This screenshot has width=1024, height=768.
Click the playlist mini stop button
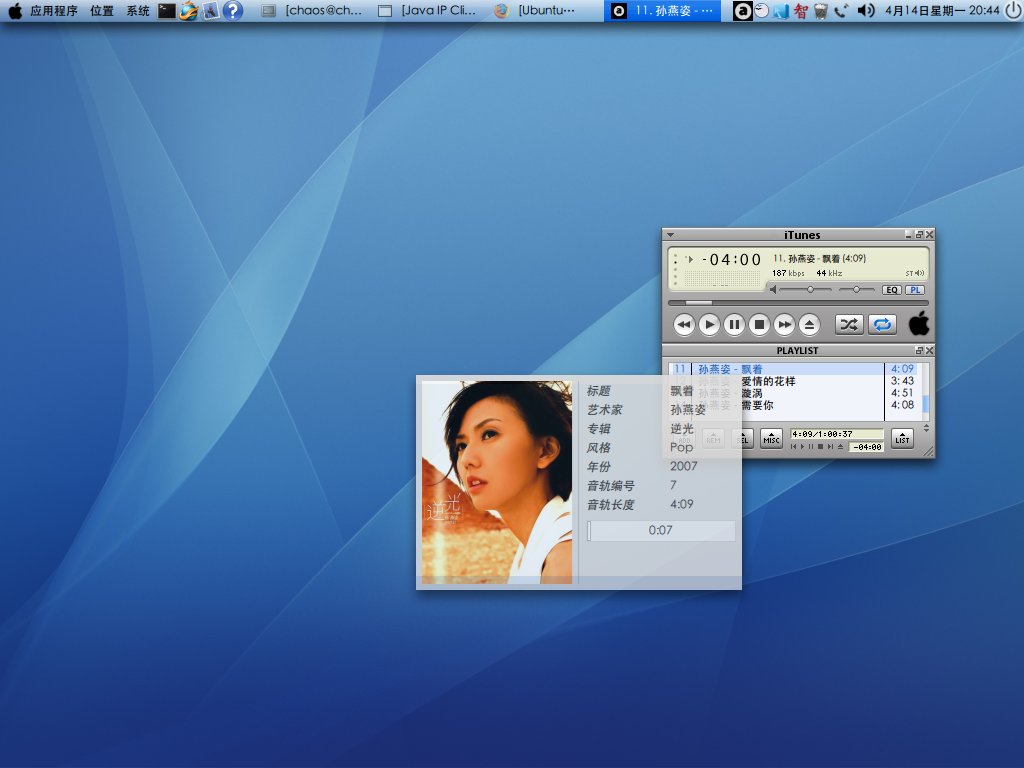click(x=820, y=447)
